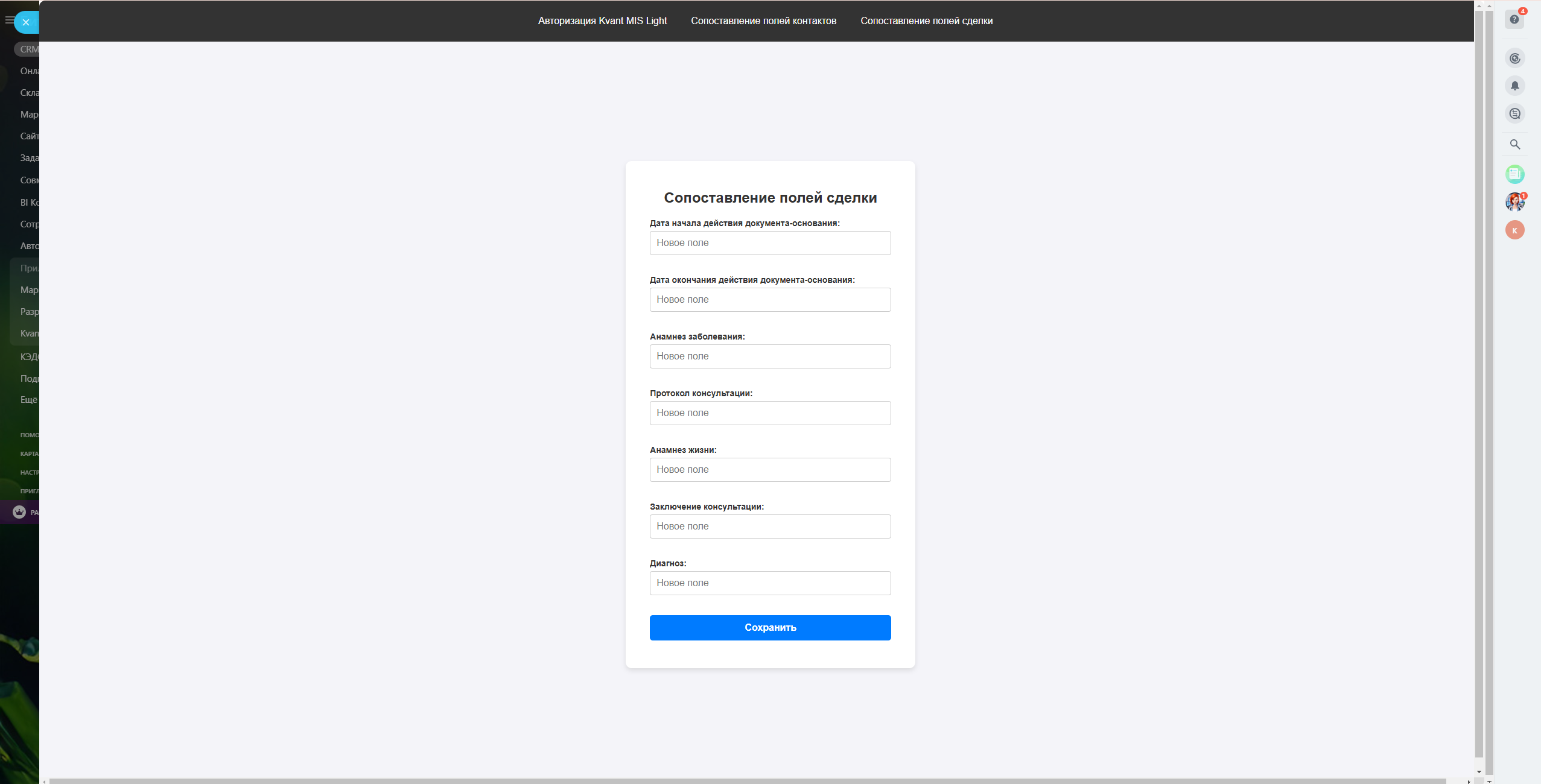Viewport: 1541px width, 784px height.
Task: Click the Сохранить button
Action: (770, 627)
